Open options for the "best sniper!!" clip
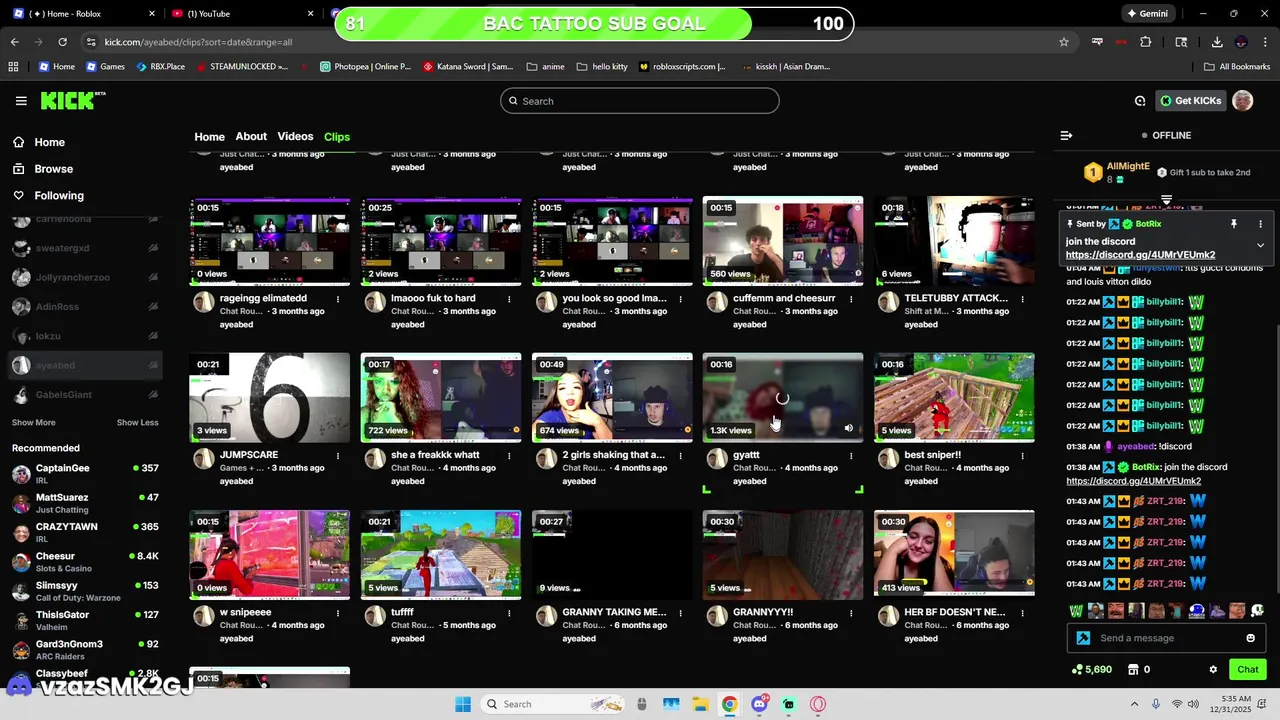 [1022, 455]
